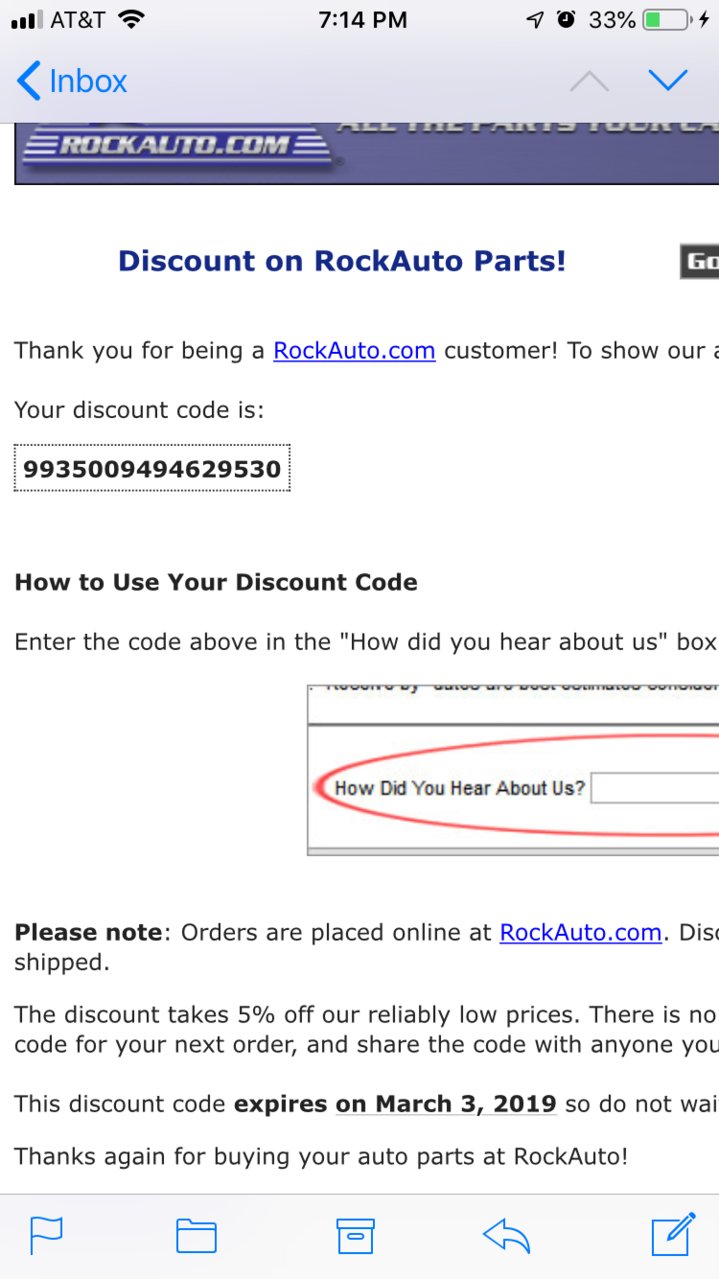Archive this email
719x1279 pixels.
point(355,1236)
